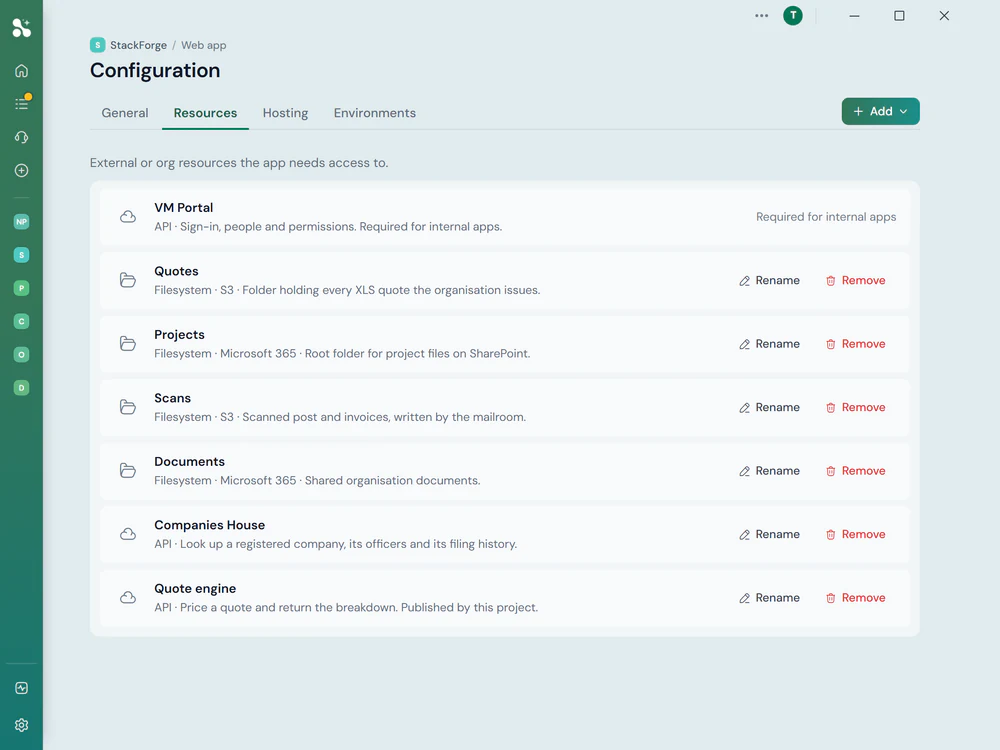
Task: Rename the Projects resource
Action: coord(769,344)
